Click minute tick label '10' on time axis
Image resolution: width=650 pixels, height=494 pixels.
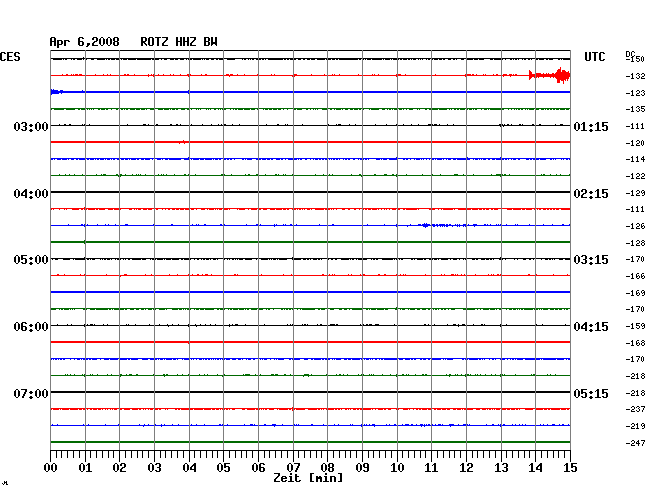tap(397, 468)
